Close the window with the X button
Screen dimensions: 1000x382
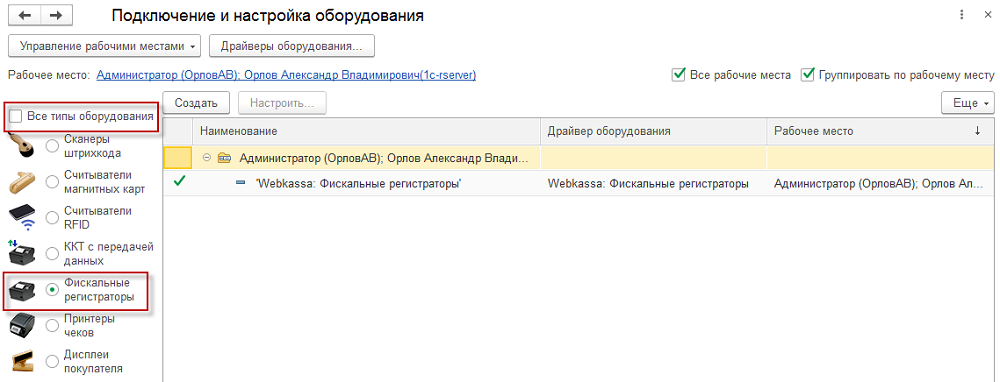pos(988,16)
